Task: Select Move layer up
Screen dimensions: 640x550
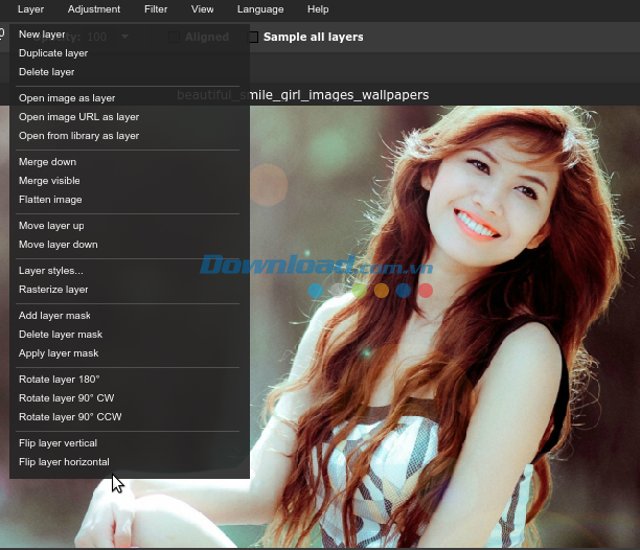Action: 129,226
